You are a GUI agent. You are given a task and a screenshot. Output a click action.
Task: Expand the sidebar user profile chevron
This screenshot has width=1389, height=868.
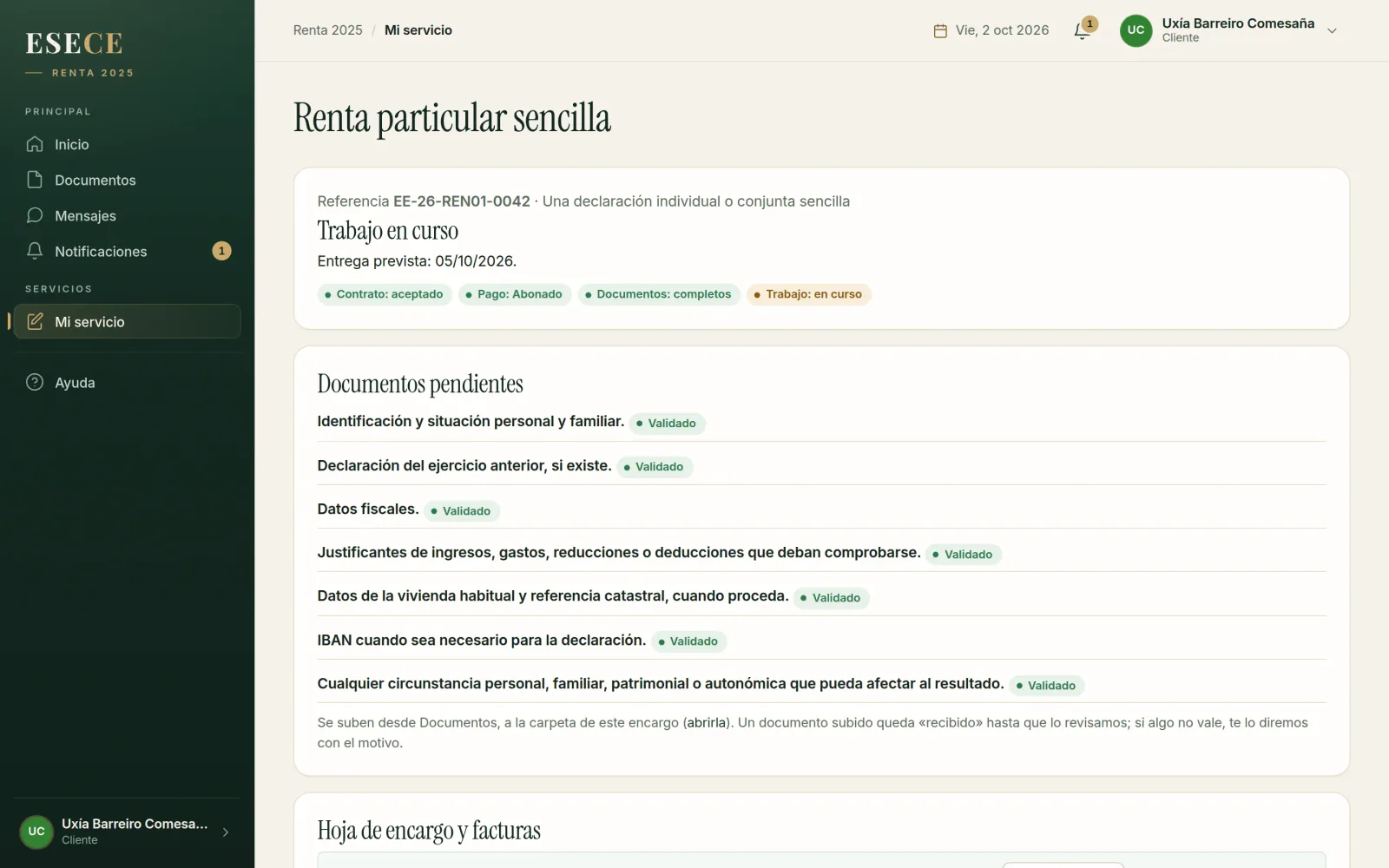point(226,832)
